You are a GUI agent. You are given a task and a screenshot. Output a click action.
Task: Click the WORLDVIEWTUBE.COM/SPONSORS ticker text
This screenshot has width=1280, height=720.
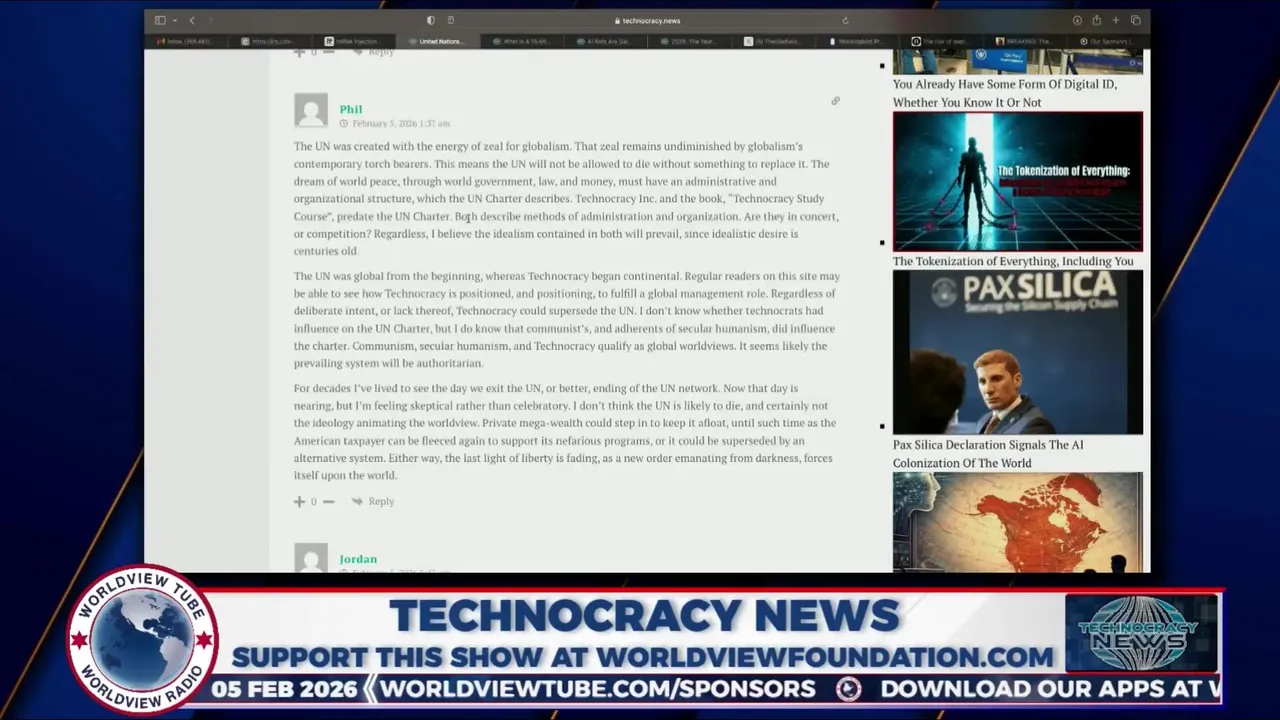pyautogui.click(x=598, y=689)
